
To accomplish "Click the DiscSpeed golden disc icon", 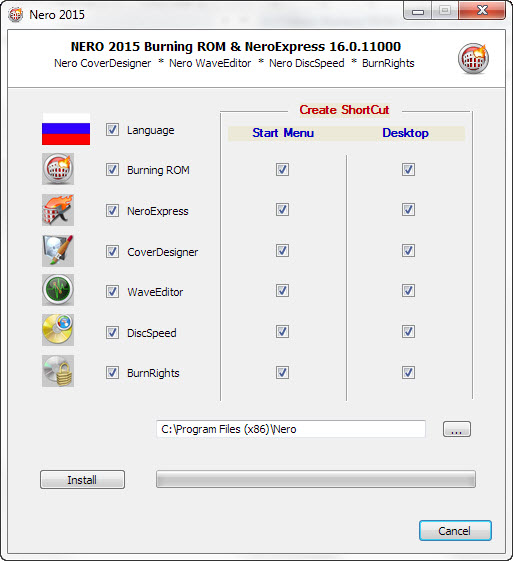I will pos(58,330).
